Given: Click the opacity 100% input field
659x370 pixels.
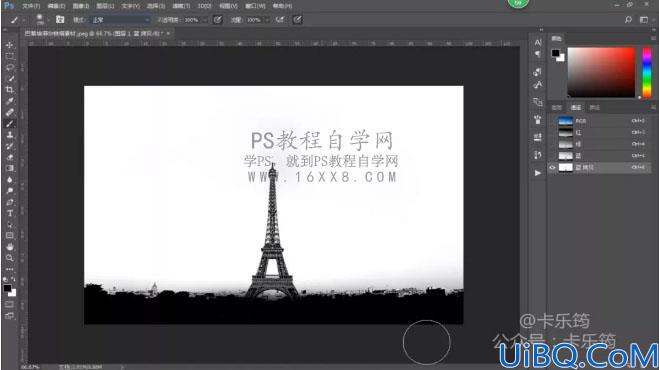Looking at the screenshot, I should (x=191, y=20).
